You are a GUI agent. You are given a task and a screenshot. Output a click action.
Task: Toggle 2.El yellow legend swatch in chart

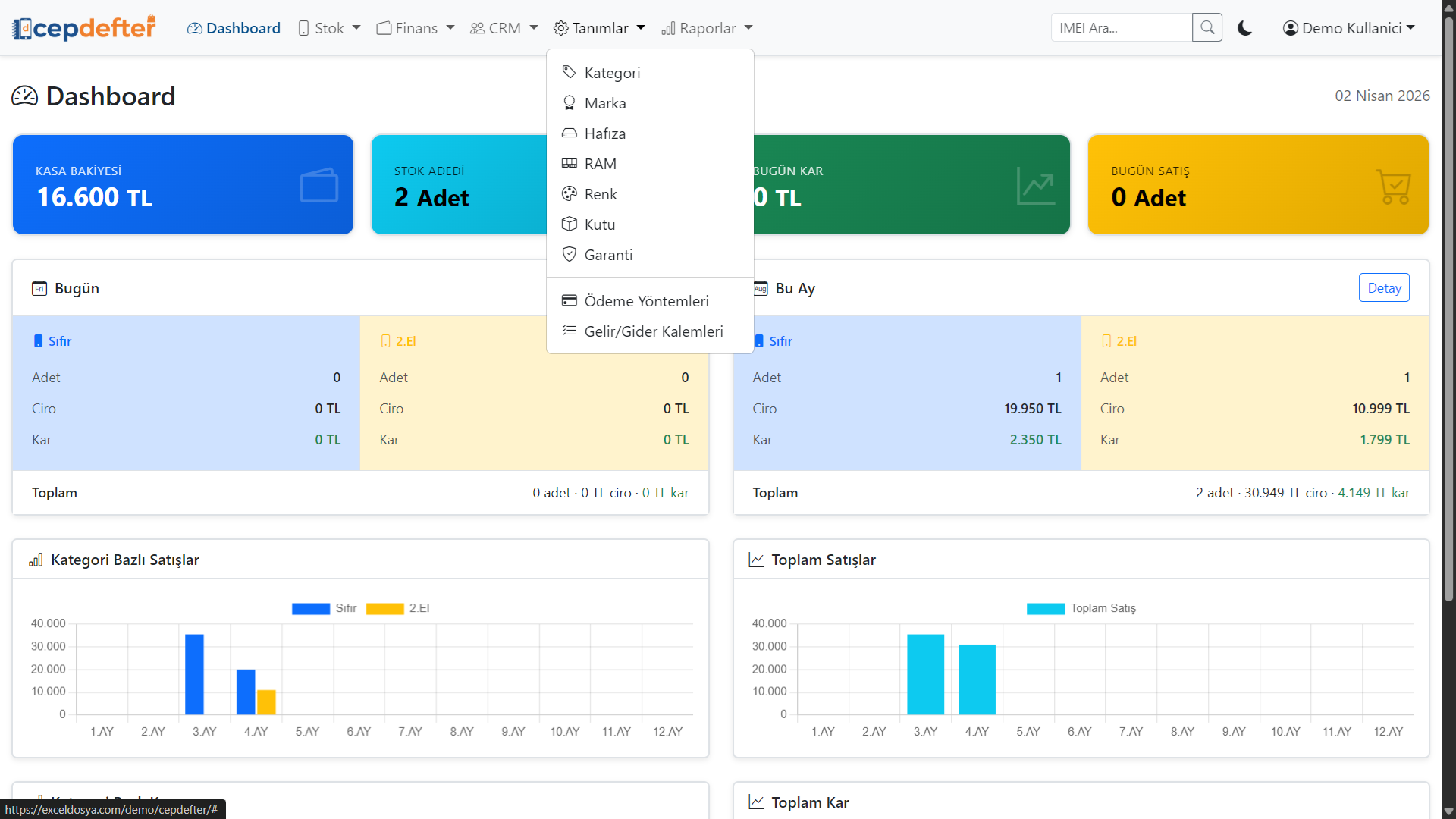tap(384, 608)
